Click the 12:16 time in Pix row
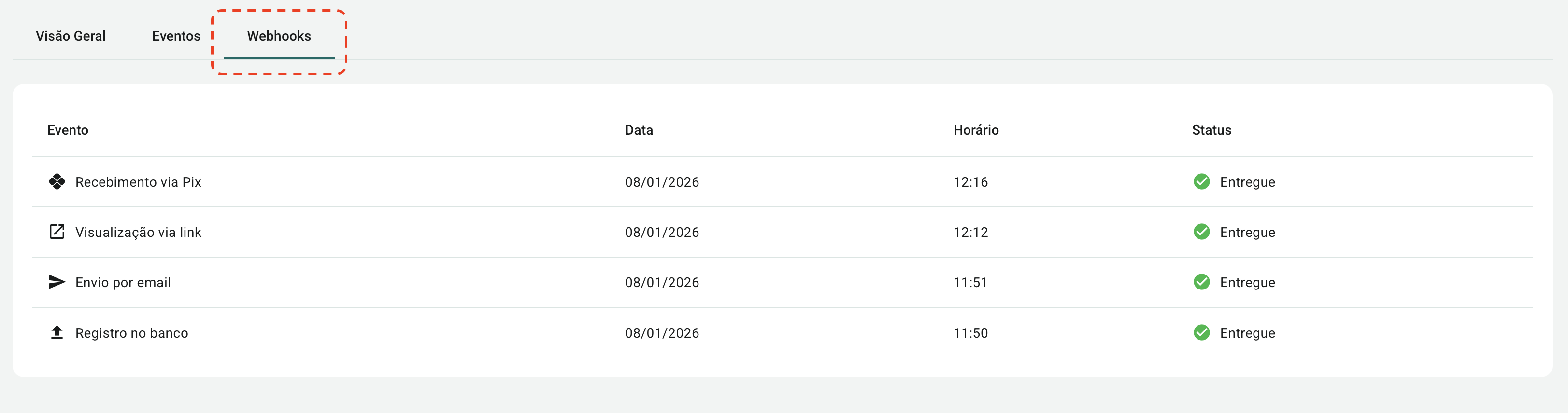Image resolution: width=1568 pixels, height=413 pixels. coord(970,182)
